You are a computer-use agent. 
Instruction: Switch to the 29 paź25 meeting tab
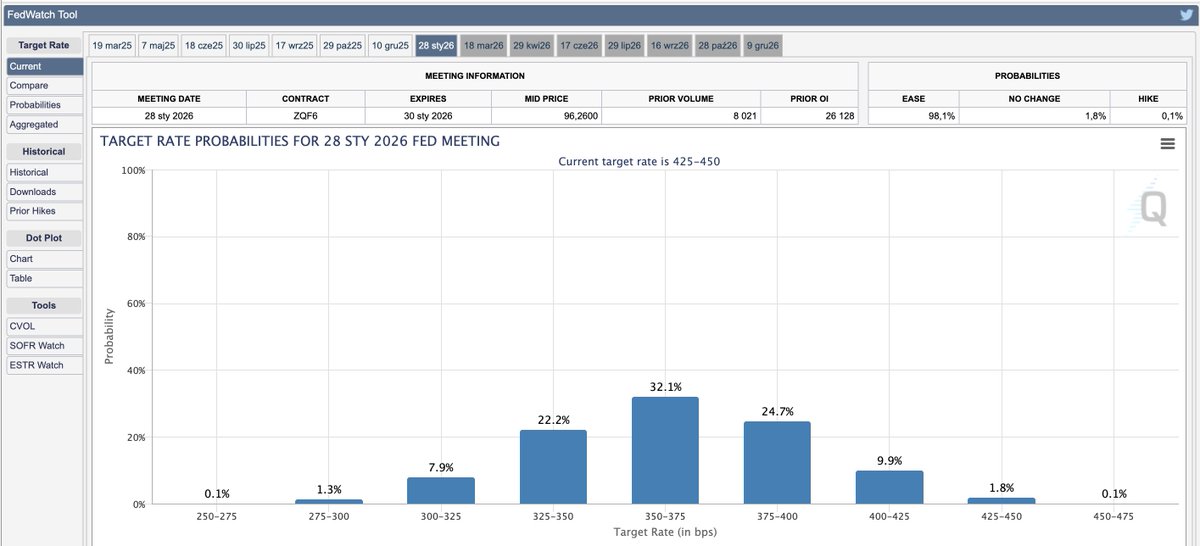(342, 46)
